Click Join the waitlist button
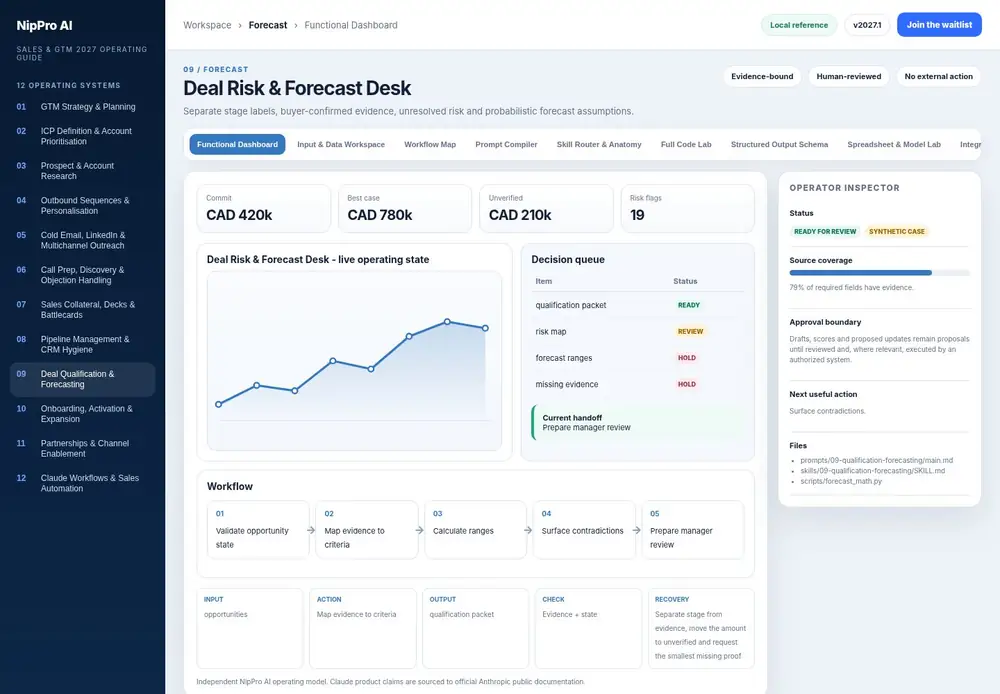Screen dimensions: 1000x694 939,25
